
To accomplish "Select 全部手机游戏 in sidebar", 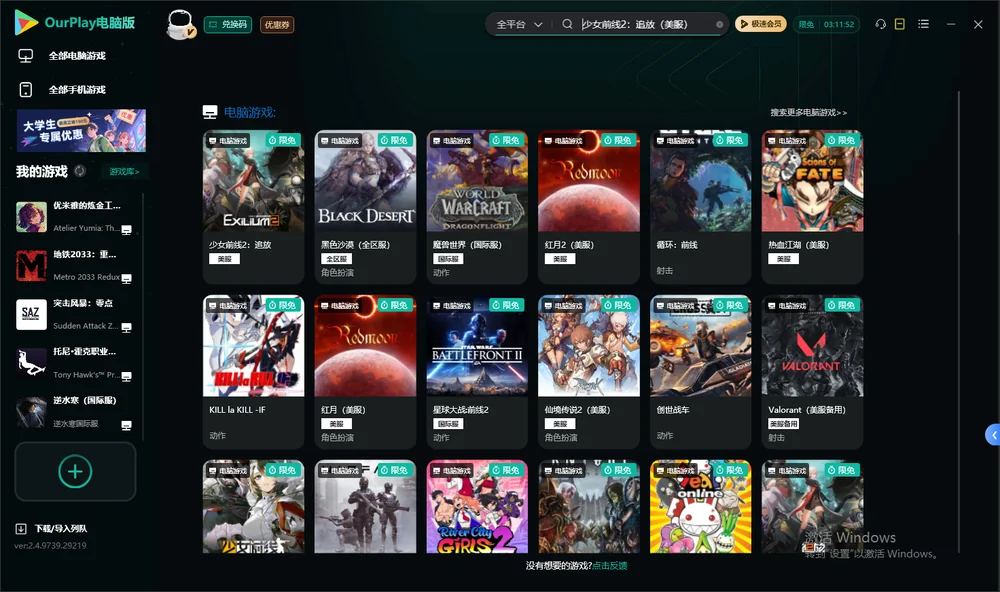I will tap(62, 89).
